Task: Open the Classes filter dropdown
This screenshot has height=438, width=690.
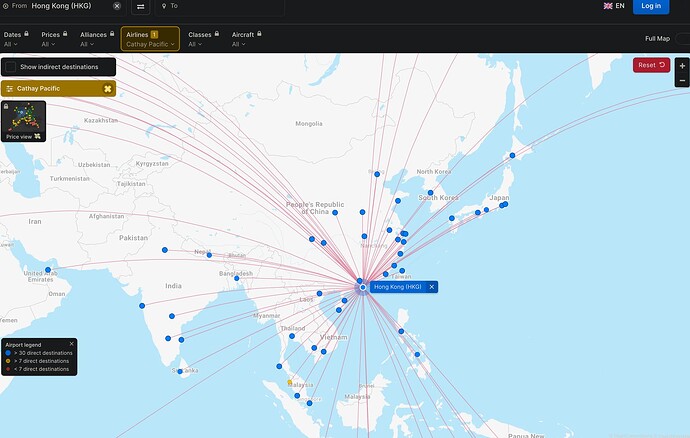Action: (x=203, y=39)
